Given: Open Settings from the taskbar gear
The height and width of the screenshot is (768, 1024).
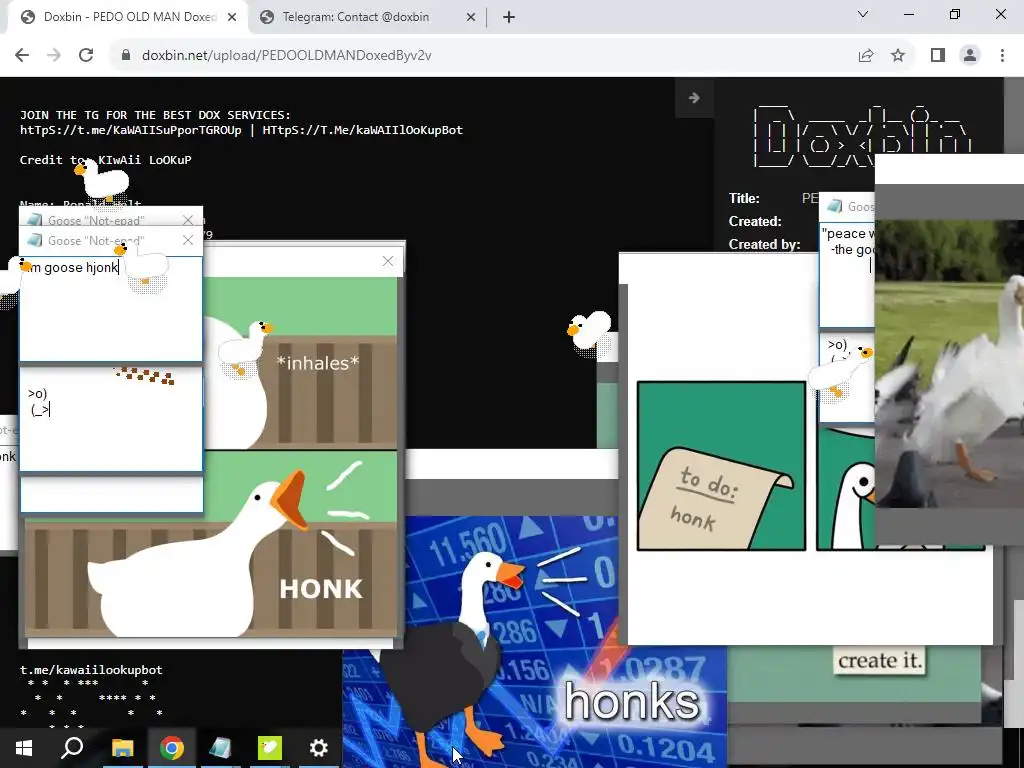Looking at the screenshot, I should 319,748.
